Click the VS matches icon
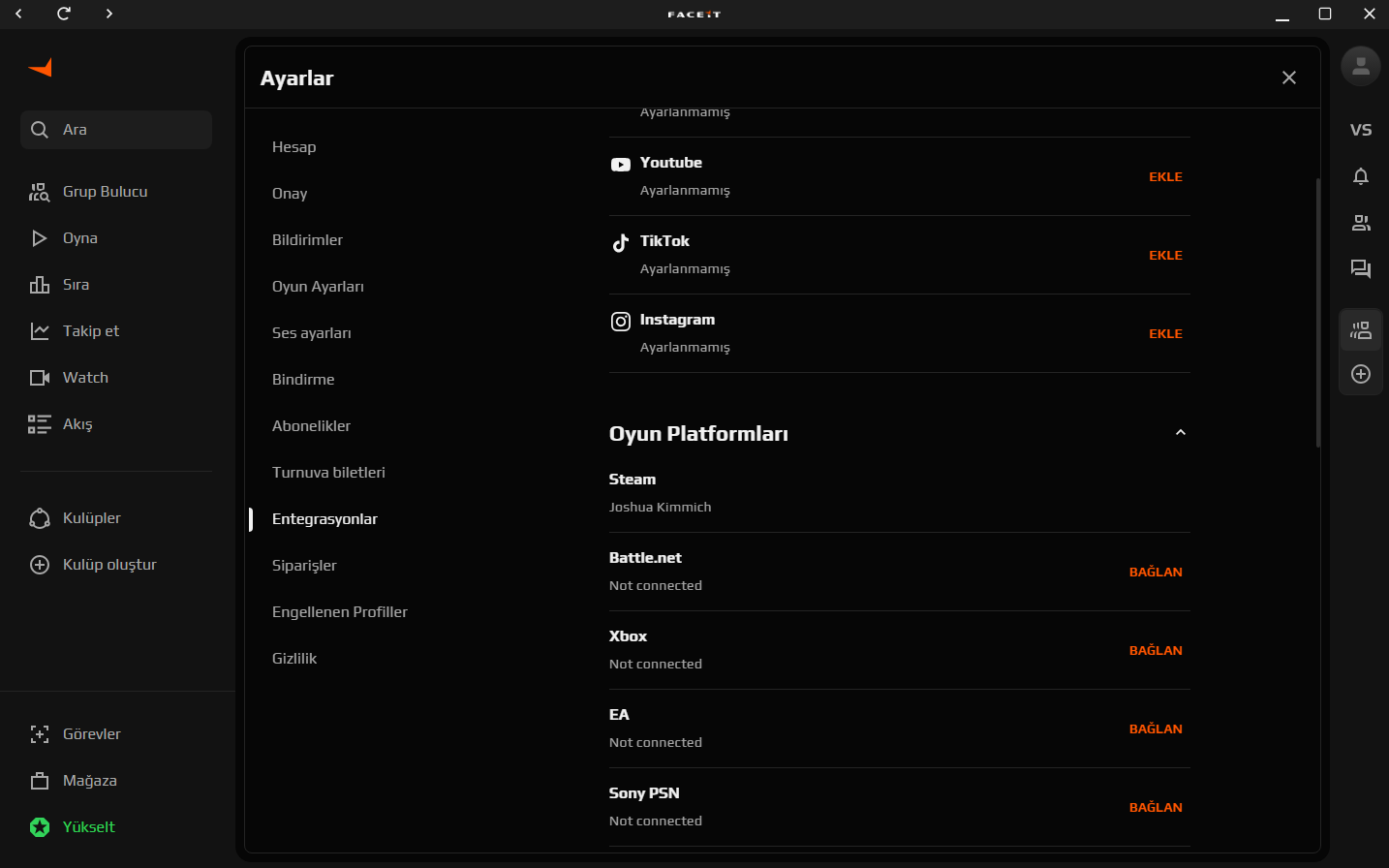The image size is (1389, 868). (1361, 130)
